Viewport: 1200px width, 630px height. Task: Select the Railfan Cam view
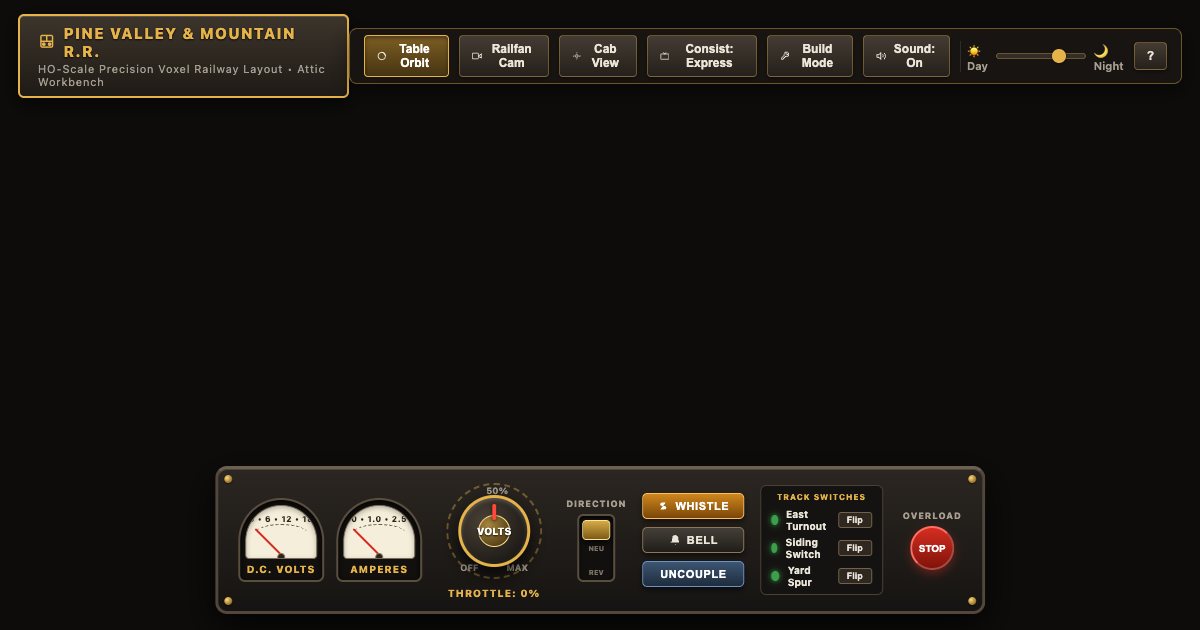[504, 56]
